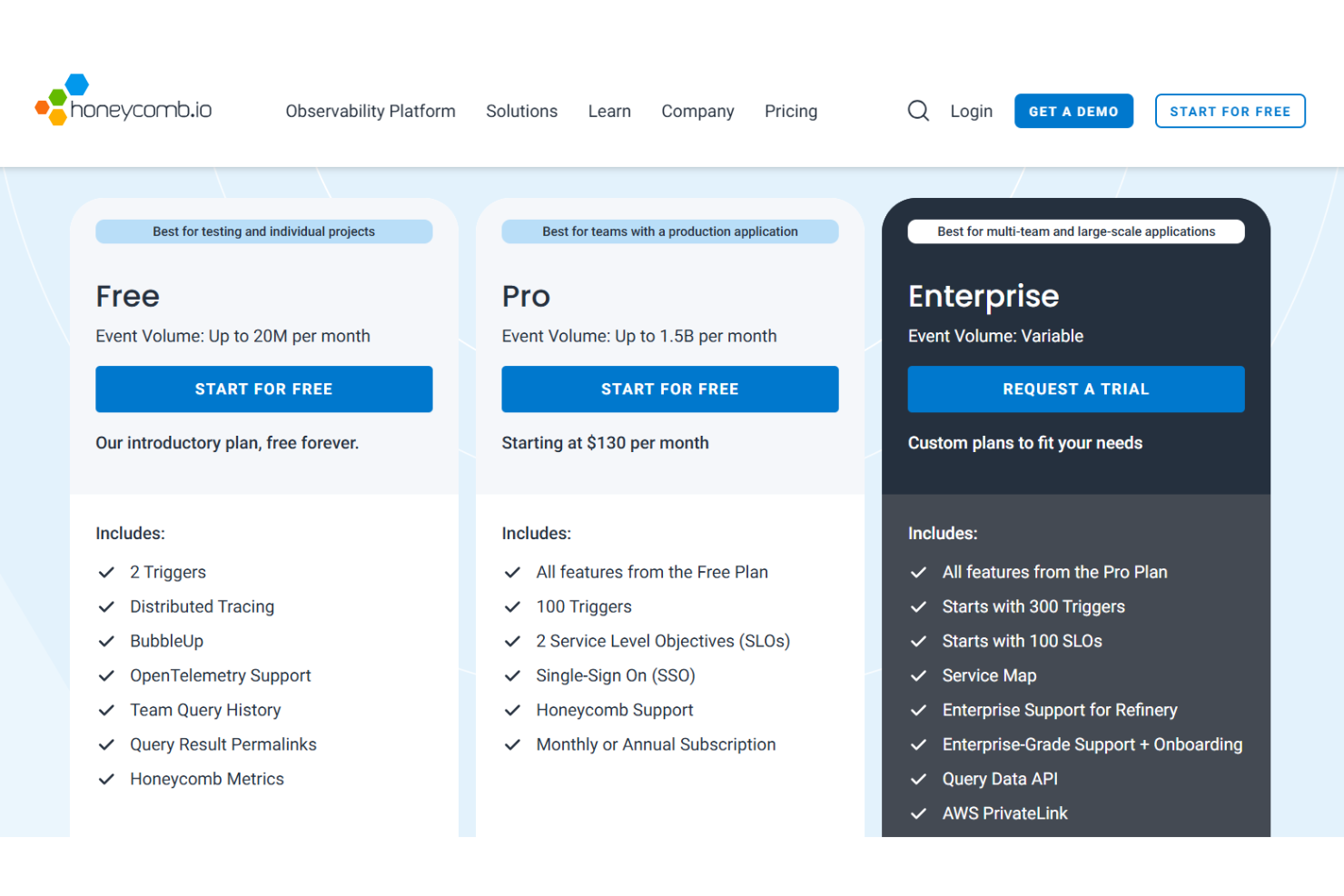Click the Enterprise plan heading

point(983,296)
